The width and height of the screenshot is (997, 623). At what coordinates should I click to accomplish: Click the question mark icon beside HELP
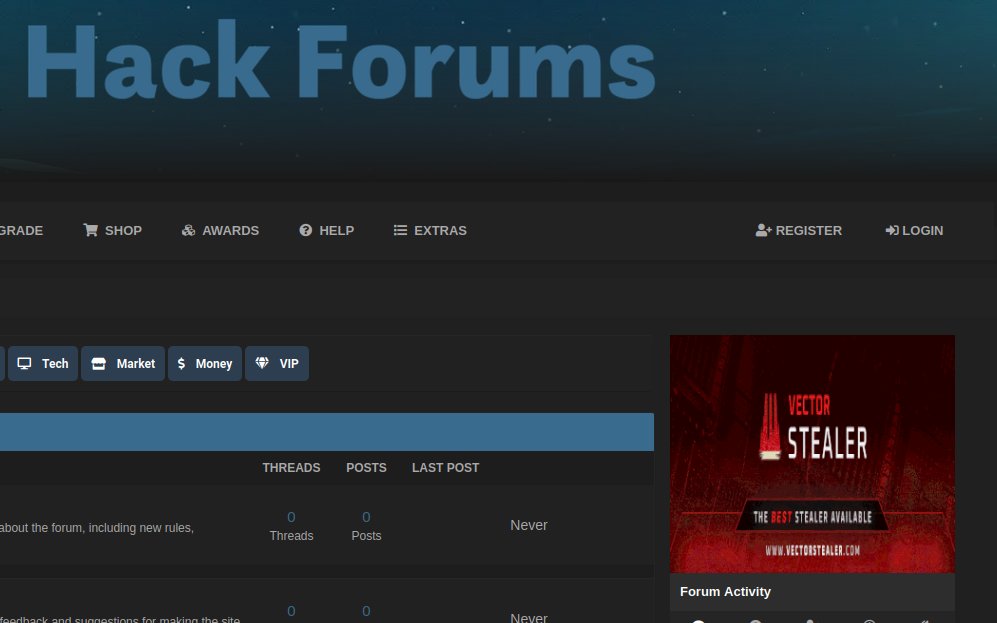(x=306, y=230)
